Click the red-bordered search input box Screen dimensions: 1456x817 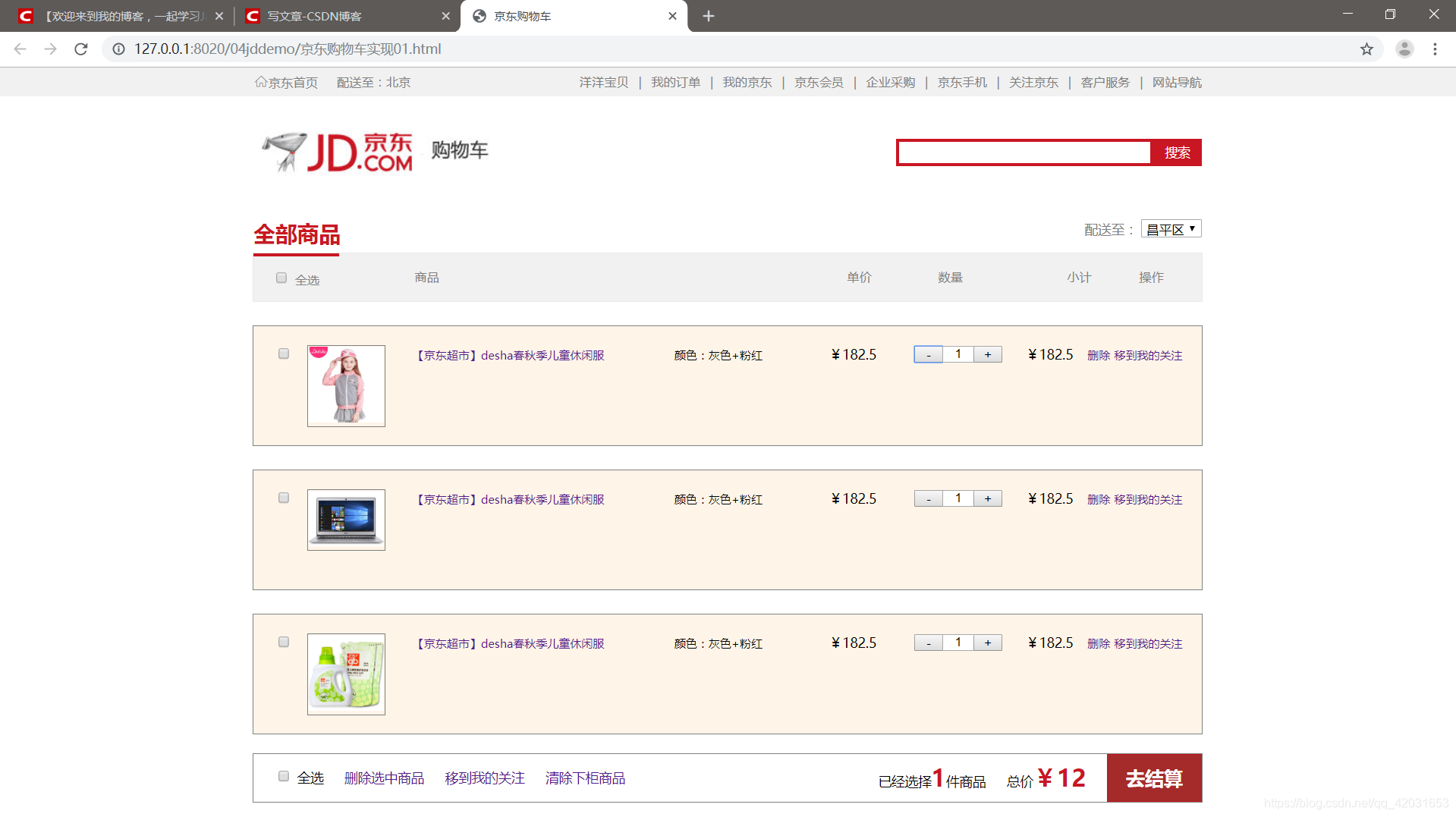click(1024, 152)
